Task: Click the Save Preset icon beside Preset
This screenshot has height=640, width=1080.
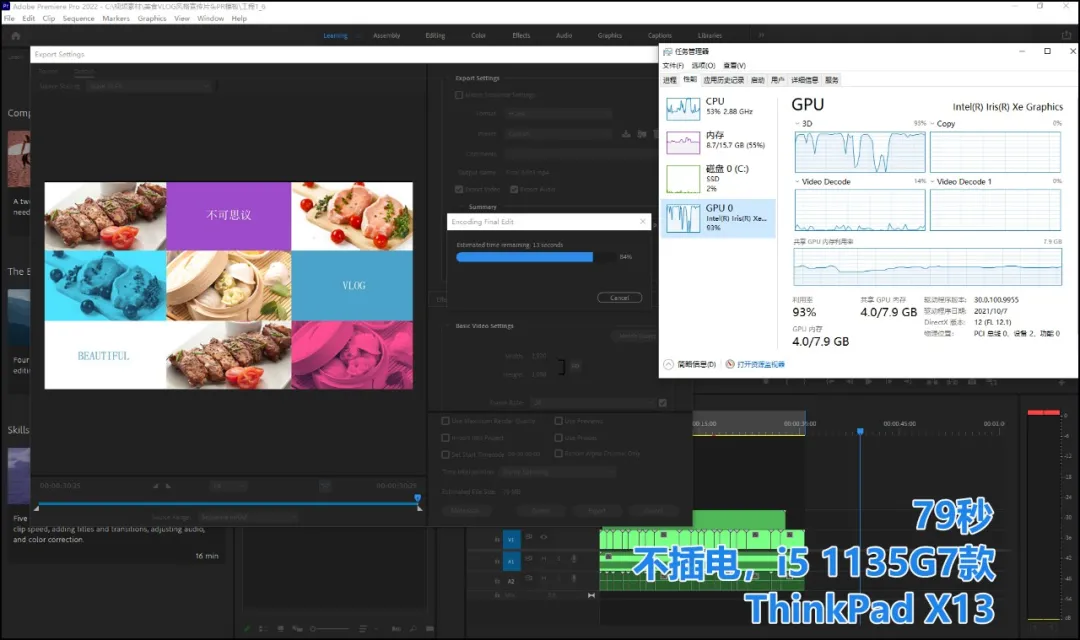Action: [626, 134]
